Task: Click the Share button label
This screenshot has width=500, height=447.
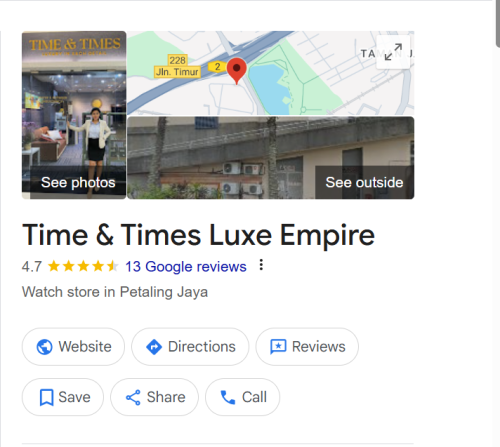Action: tap(166, 397)
